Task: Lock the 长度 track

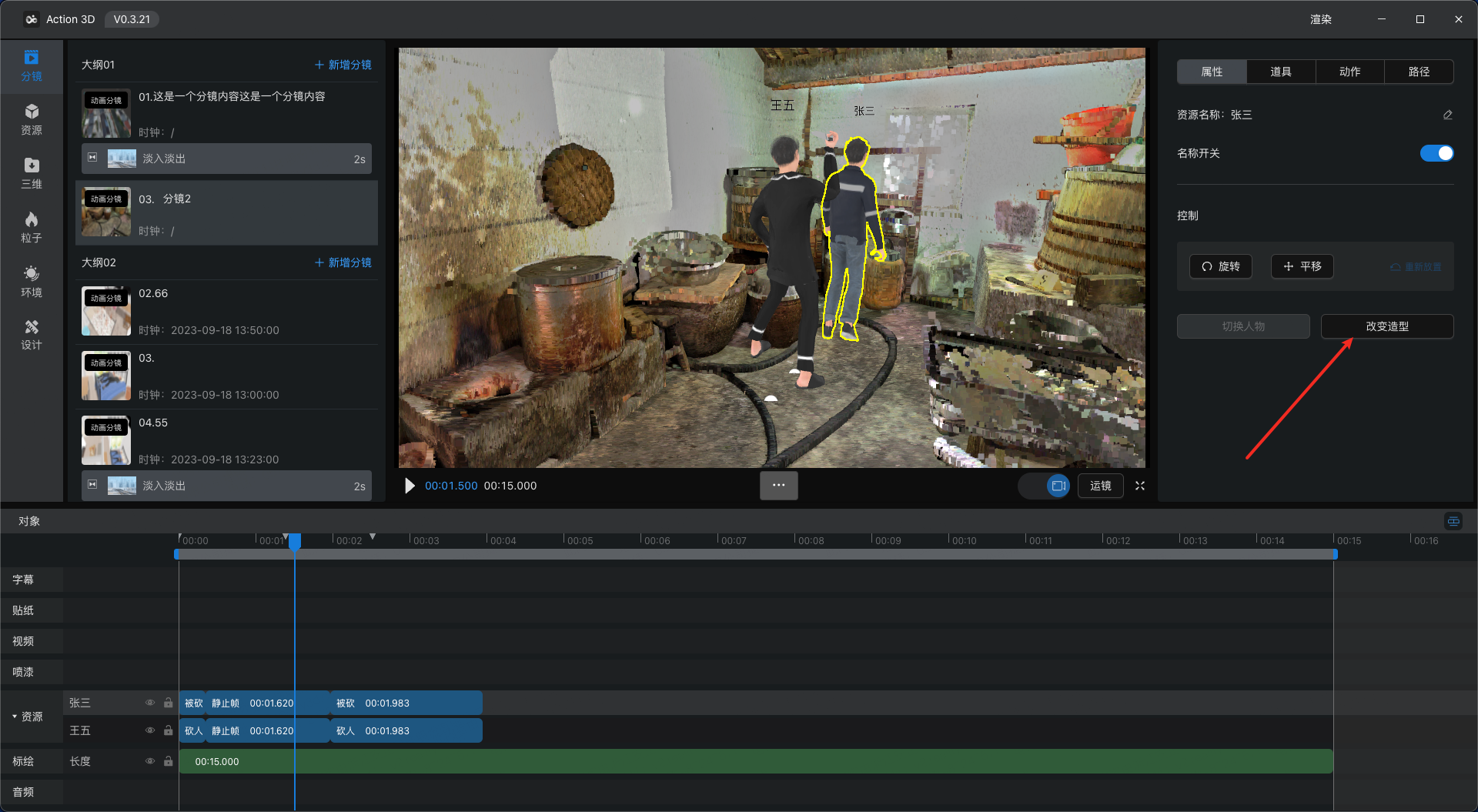Action: tap(168, 761)
